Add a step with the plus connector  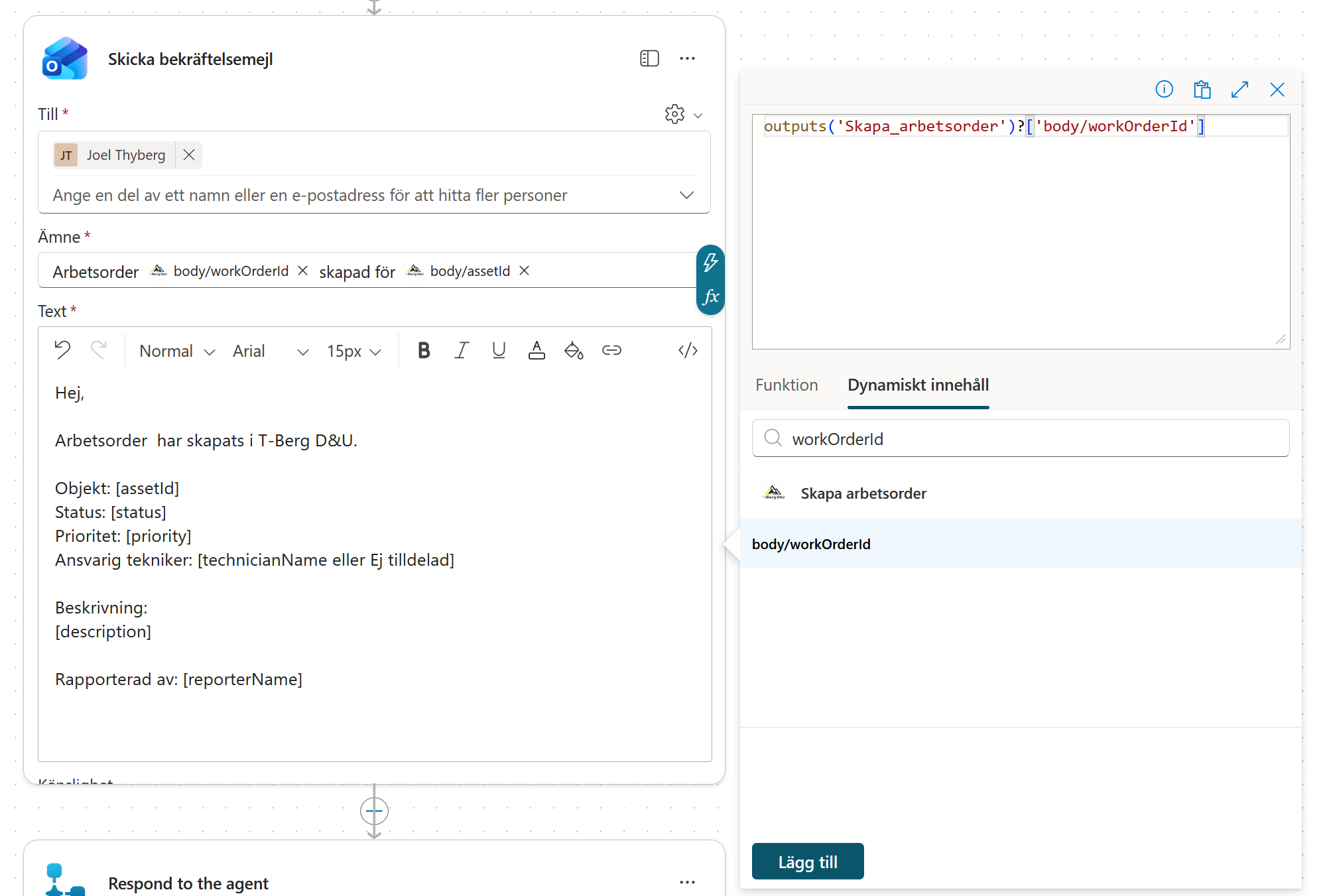tap(374, 810)
